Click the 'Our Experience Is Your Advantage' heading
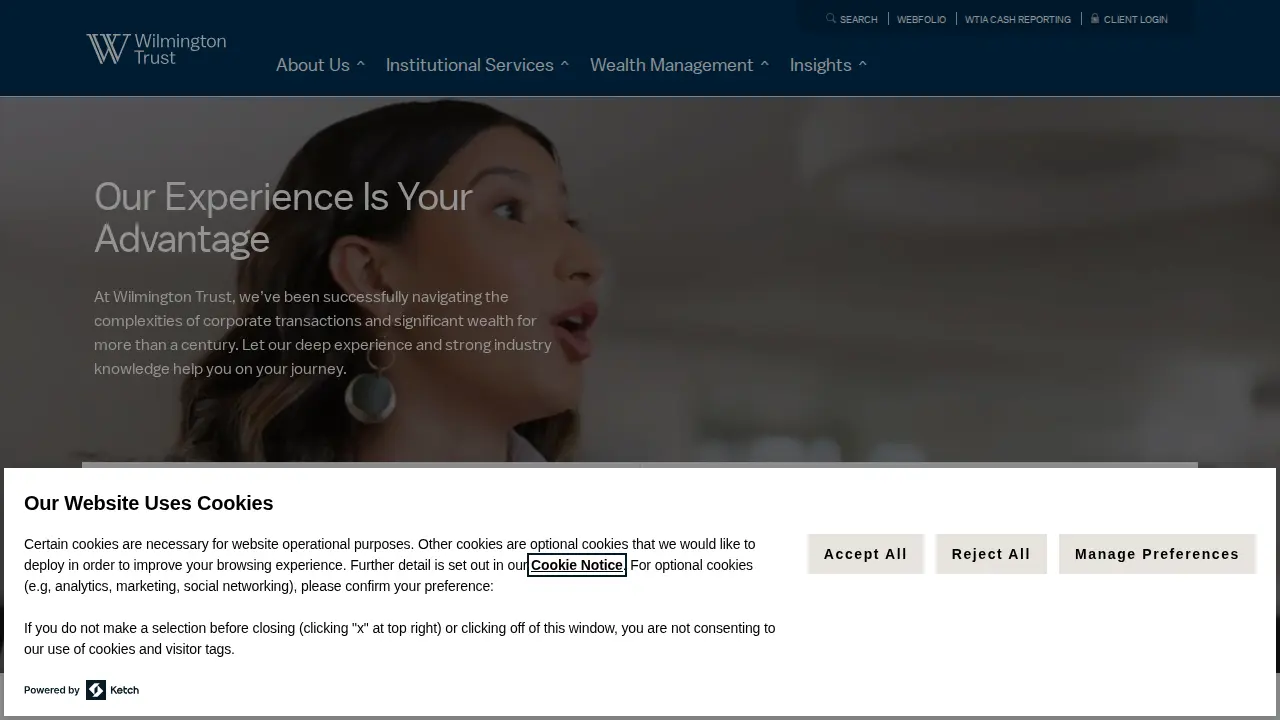The image size is (1280, 720). click(x=283, y=218)
